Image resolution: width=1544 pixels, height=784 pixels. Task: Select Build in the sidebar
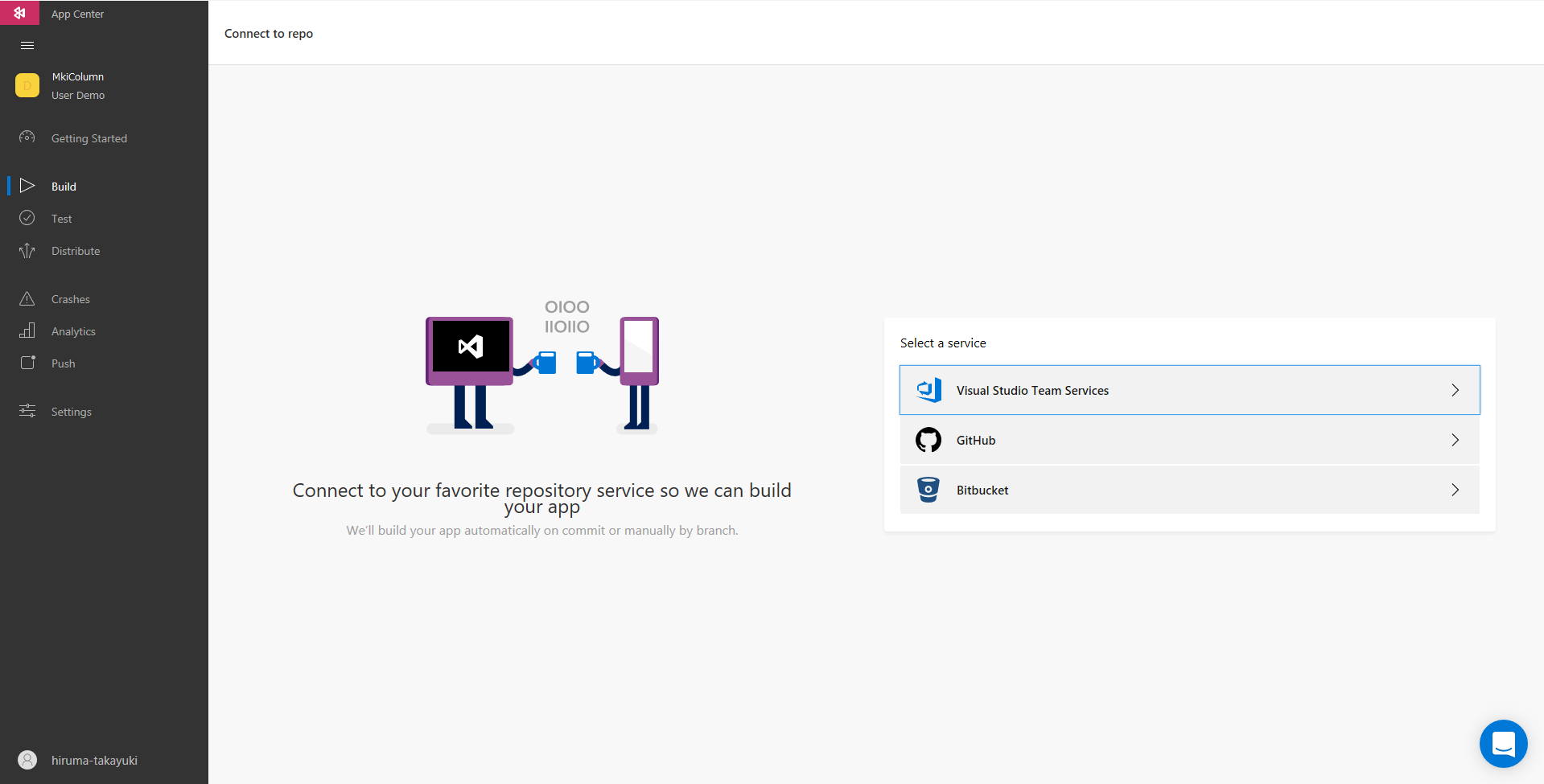64,187
